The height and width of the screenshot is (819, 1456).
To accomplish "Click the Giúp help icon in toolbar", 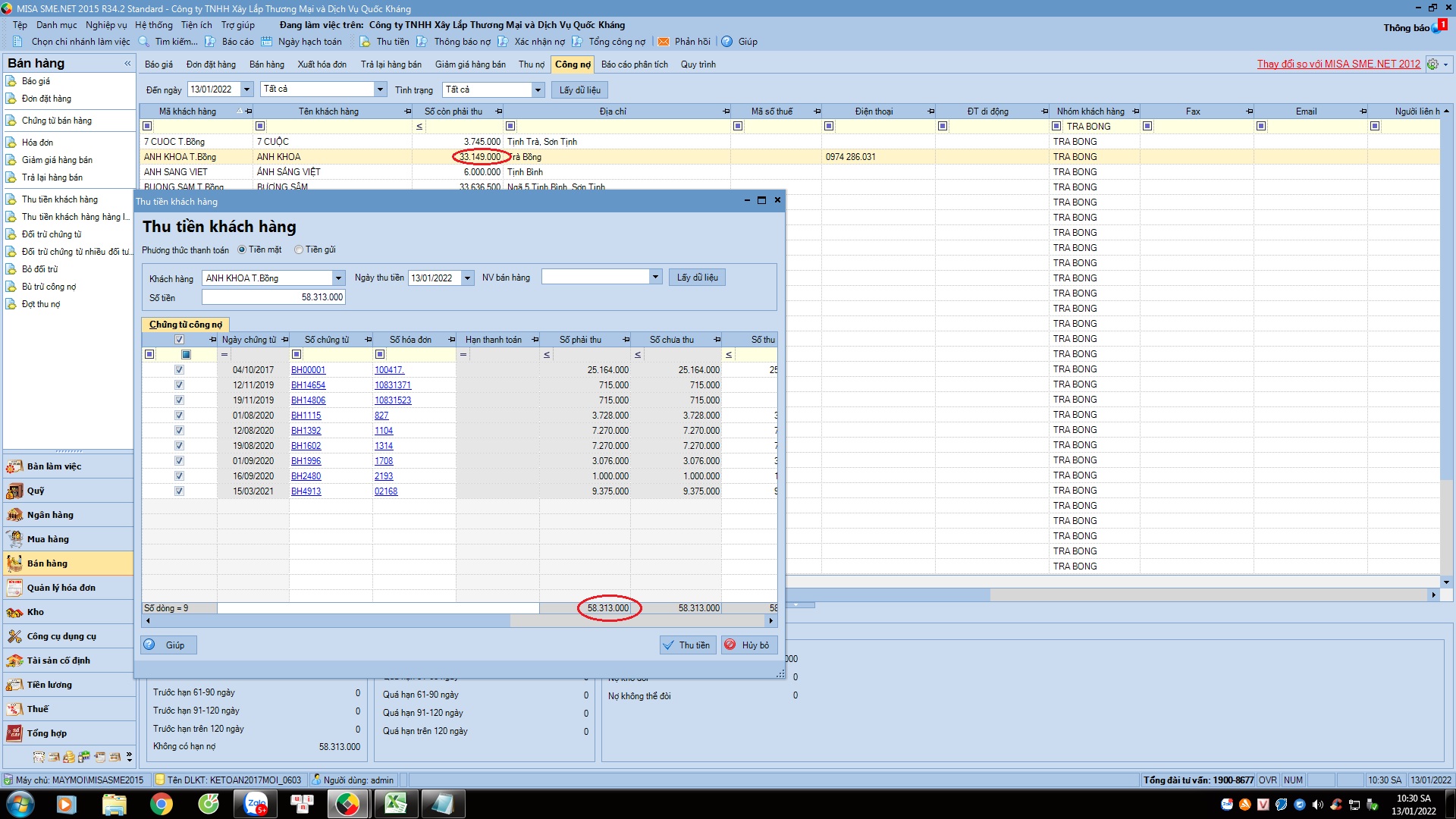I will pos(726,42).
